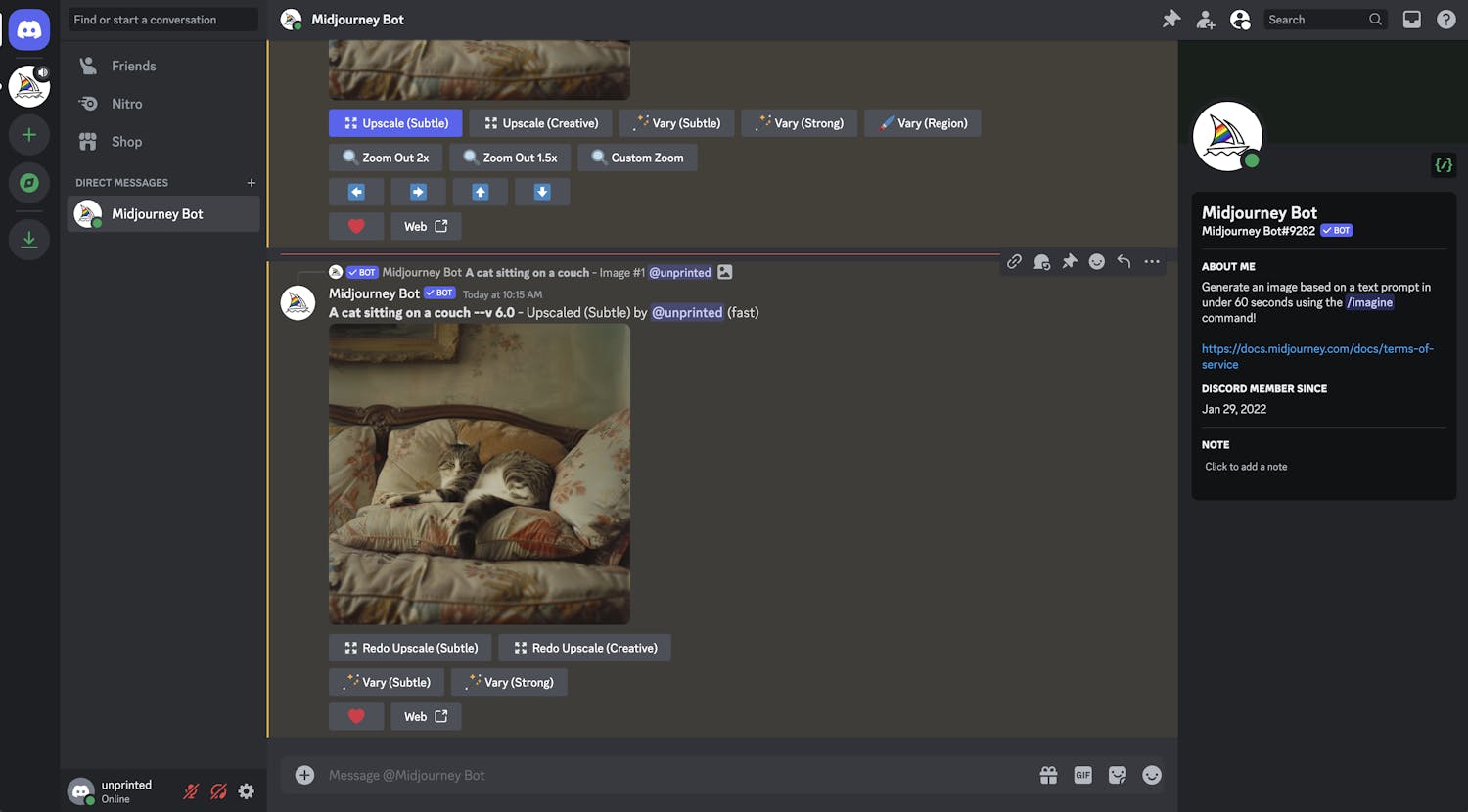Click the Message @Midjourney Bot input field
This screenshot has width=1468, height=812.
[x=665, y=775]
